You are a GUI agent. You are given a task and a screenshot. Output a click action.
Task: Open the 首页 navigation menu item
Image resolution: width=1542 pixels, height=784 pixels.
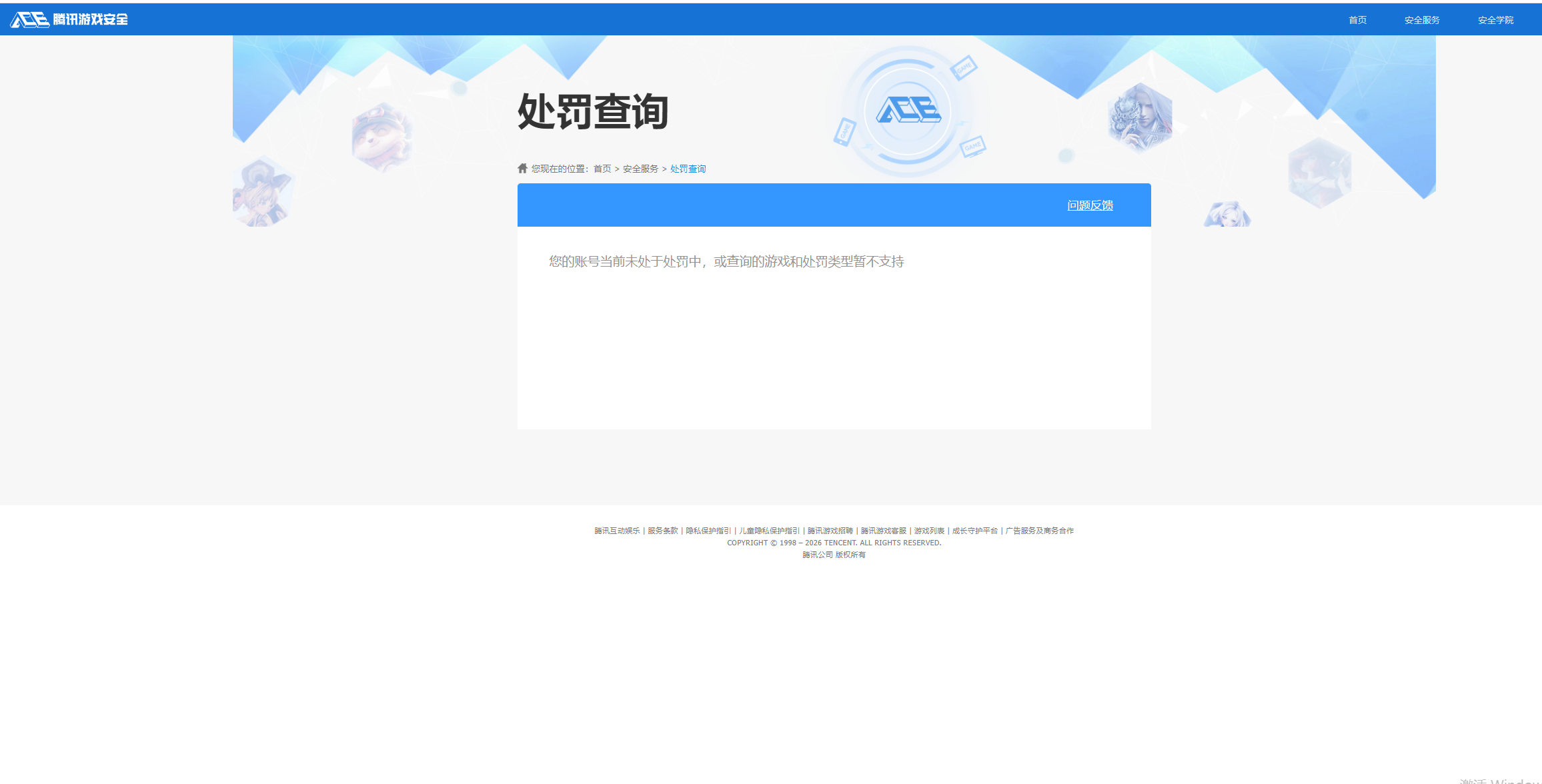(1358, 19)
